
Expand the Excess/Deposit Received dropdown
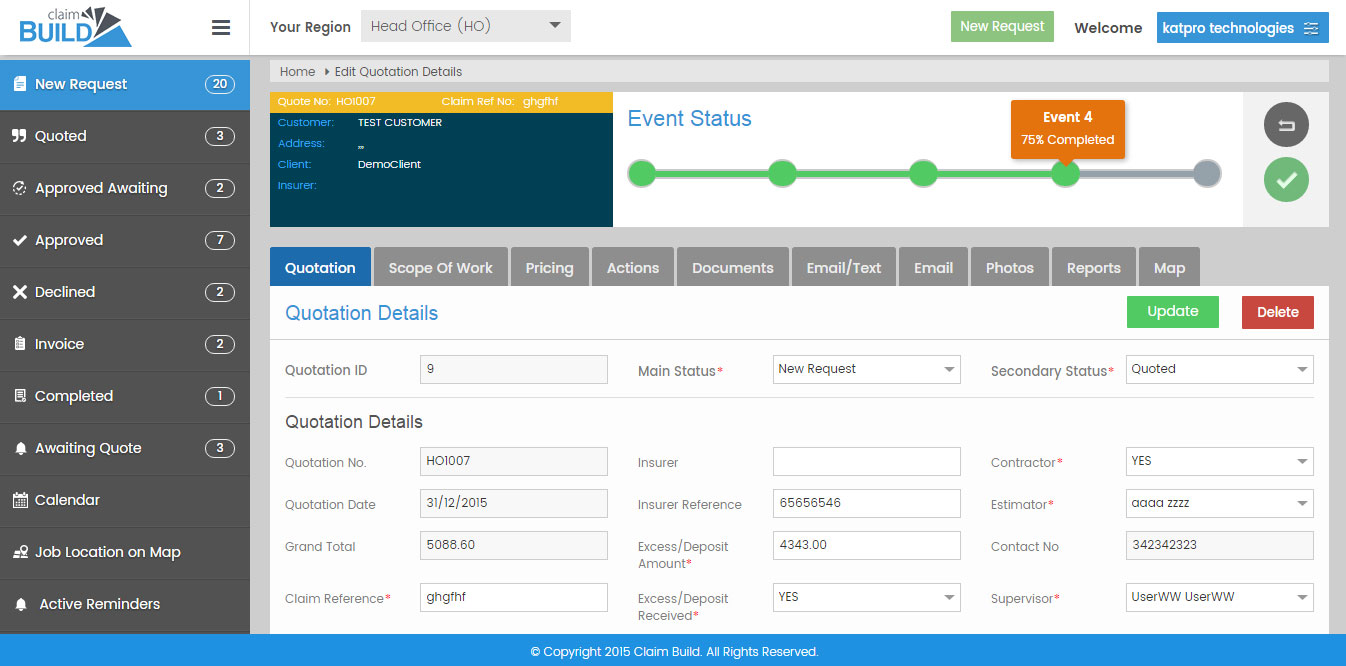tap(866, 597)
